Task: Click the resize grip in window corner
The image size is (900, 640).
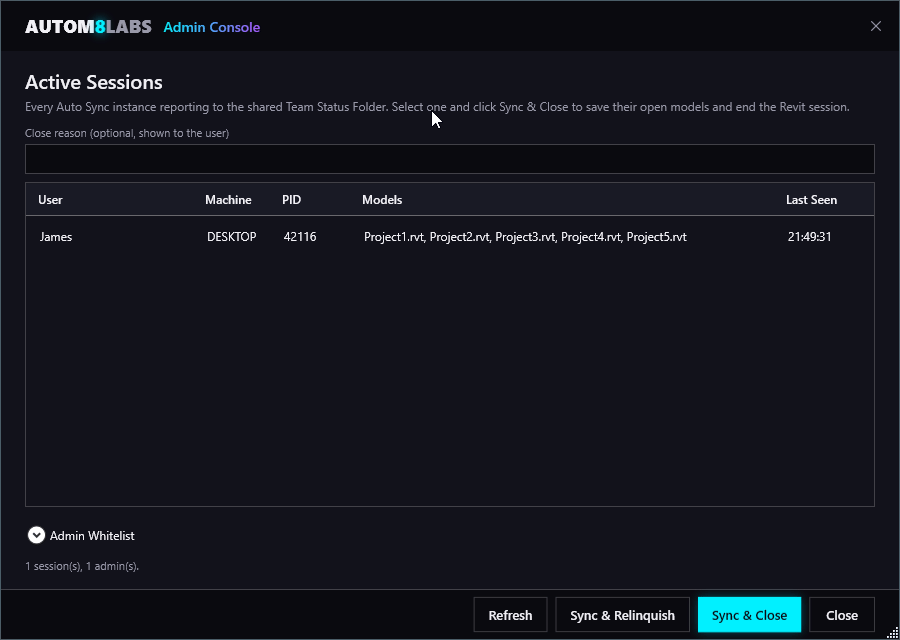Action: [x=893, y=633]
